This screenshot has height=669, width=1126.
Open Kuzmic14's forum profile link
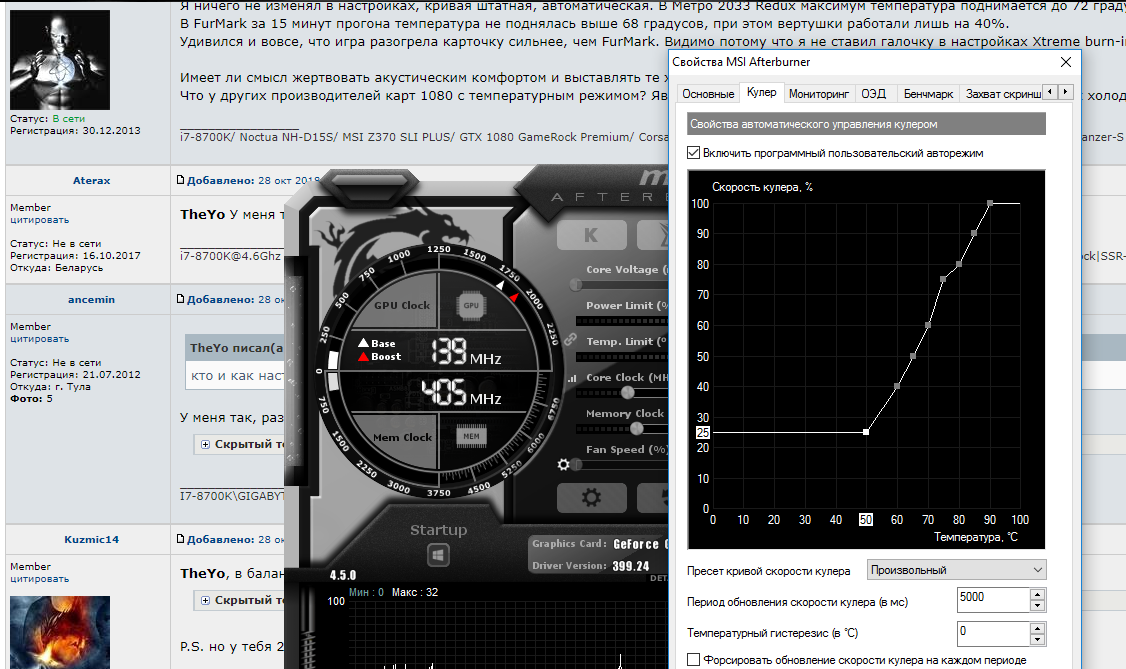click(x=91, y=539)
